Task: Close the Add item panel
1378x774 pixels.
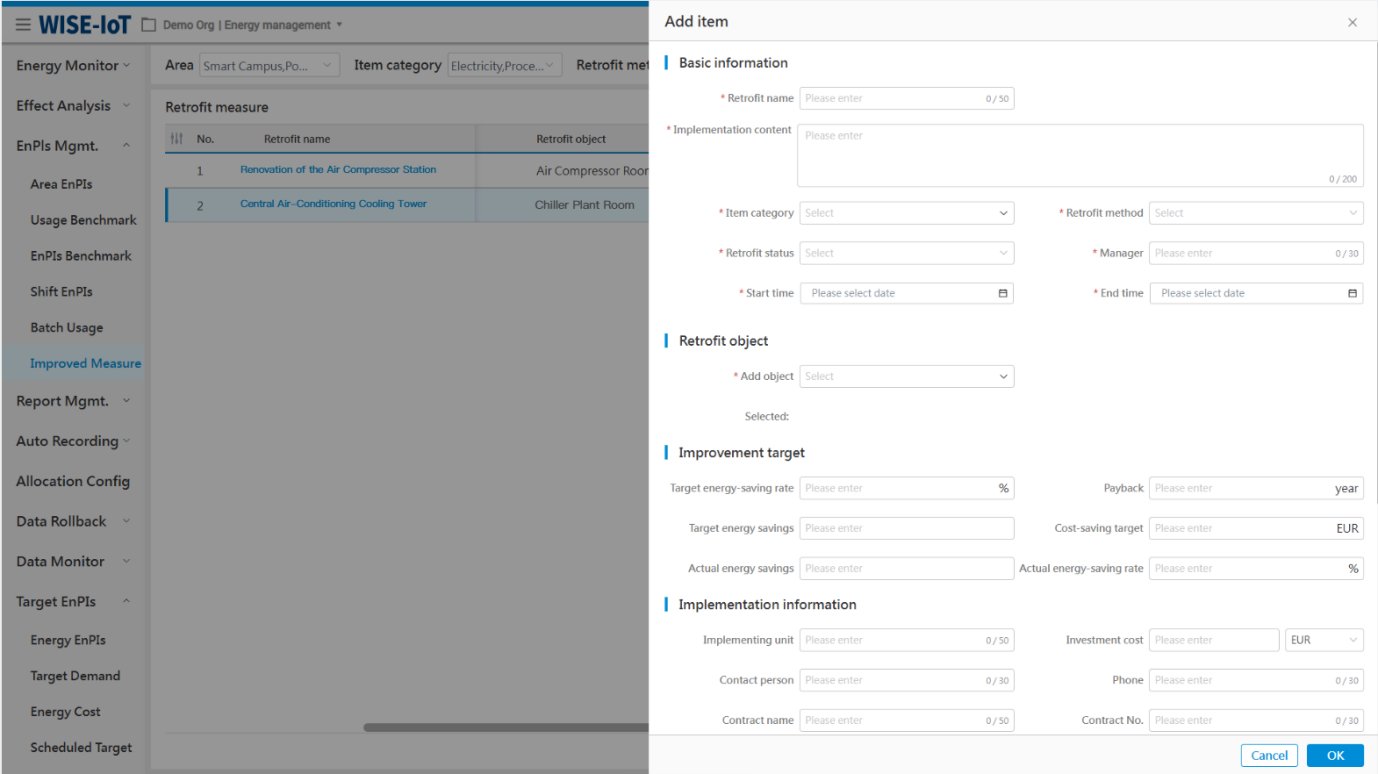Action: (x=1352, y=22)
